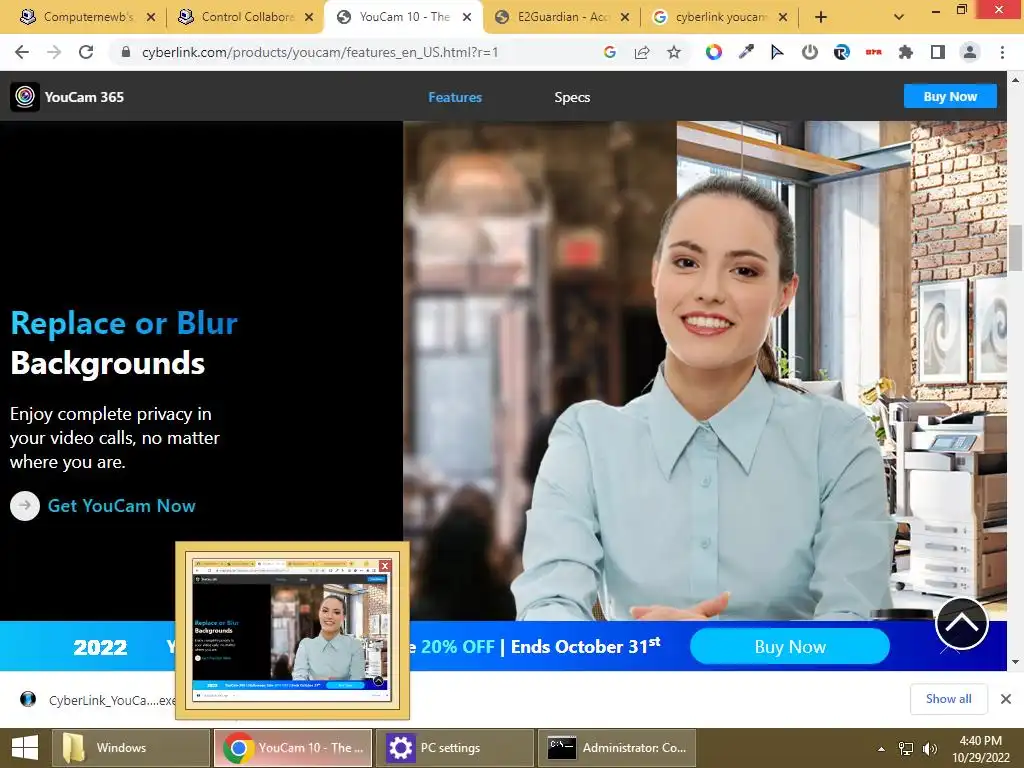
Task: Click the scrollbar up arrow
Action: 1015,80
